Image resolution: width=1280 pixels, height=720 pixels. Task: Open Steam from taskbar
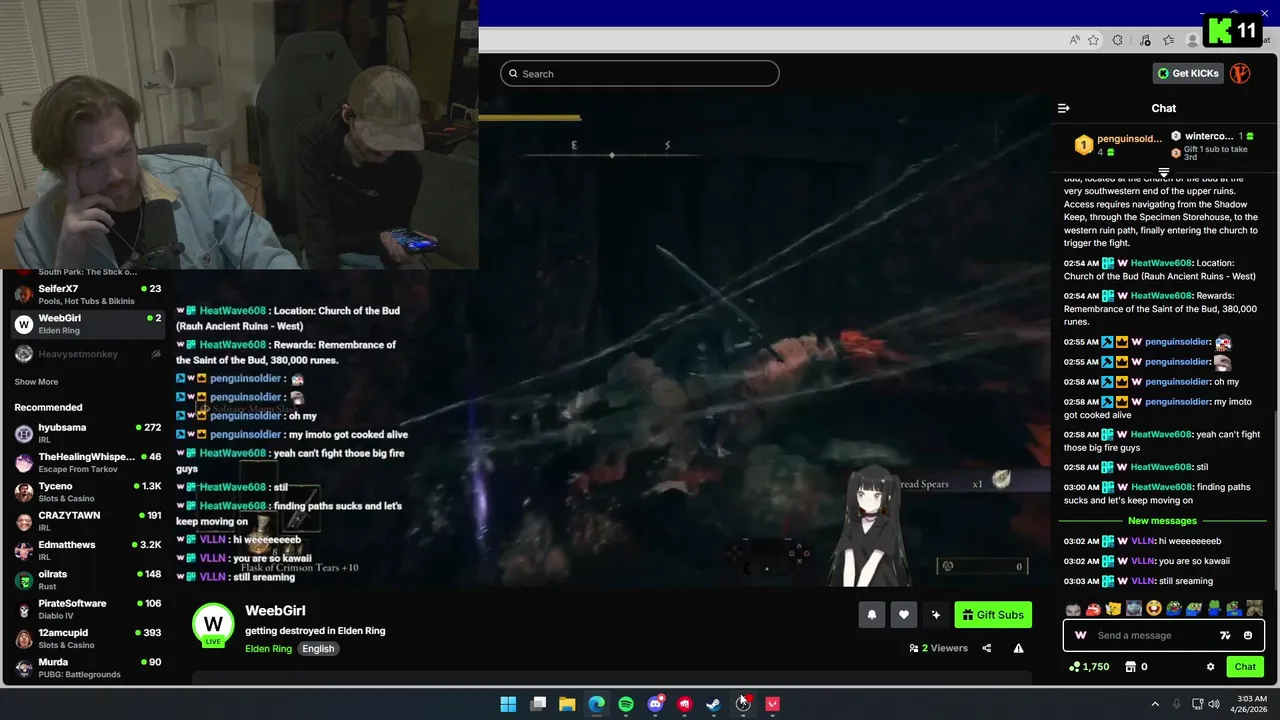(x=714, y=704)
